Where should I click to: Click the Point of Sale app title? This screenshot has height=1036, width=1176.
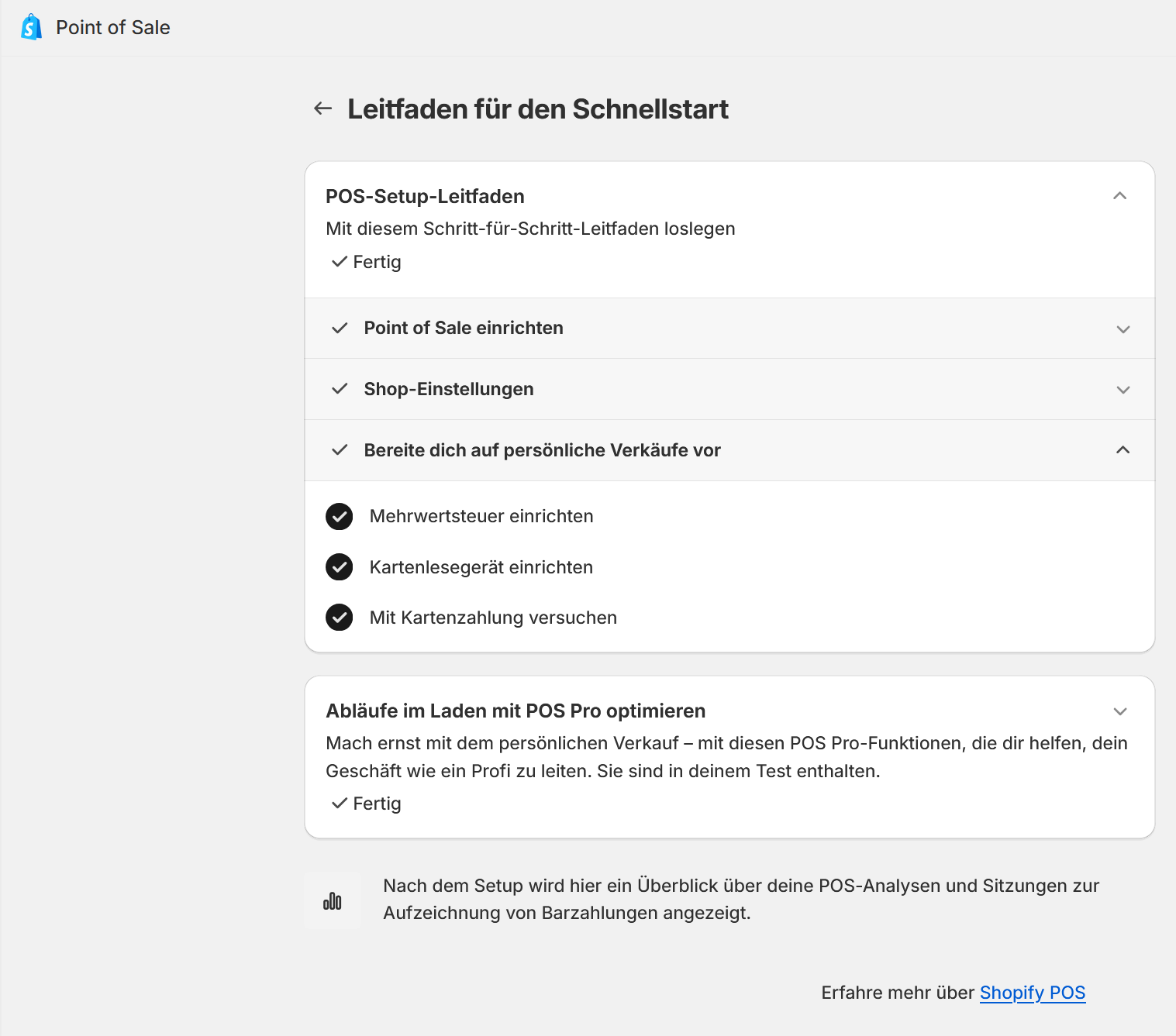click(113, 27)
